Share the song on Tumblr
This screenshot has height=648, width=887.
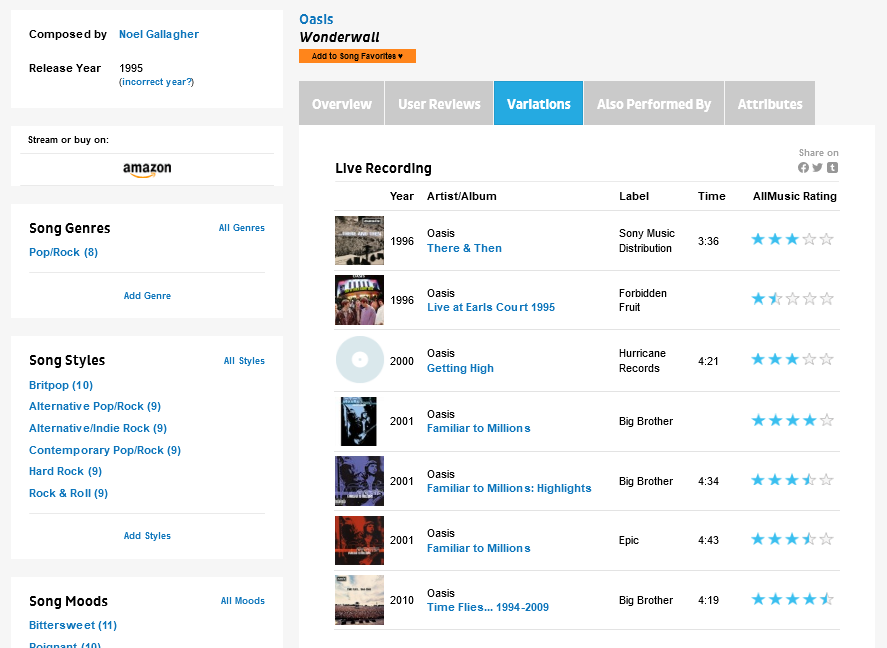pos(832,168)
